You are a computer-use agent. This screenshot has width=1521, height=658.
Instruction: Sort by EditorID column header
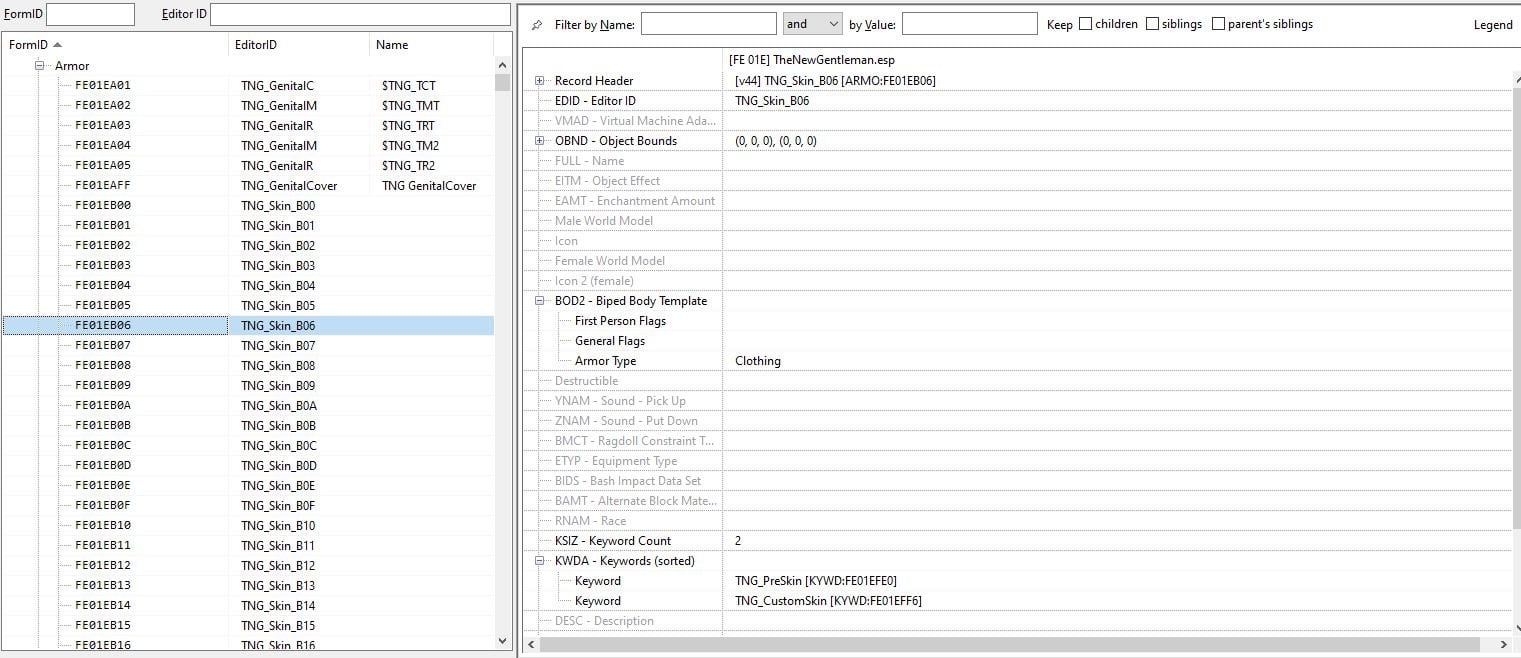[298, 45]
